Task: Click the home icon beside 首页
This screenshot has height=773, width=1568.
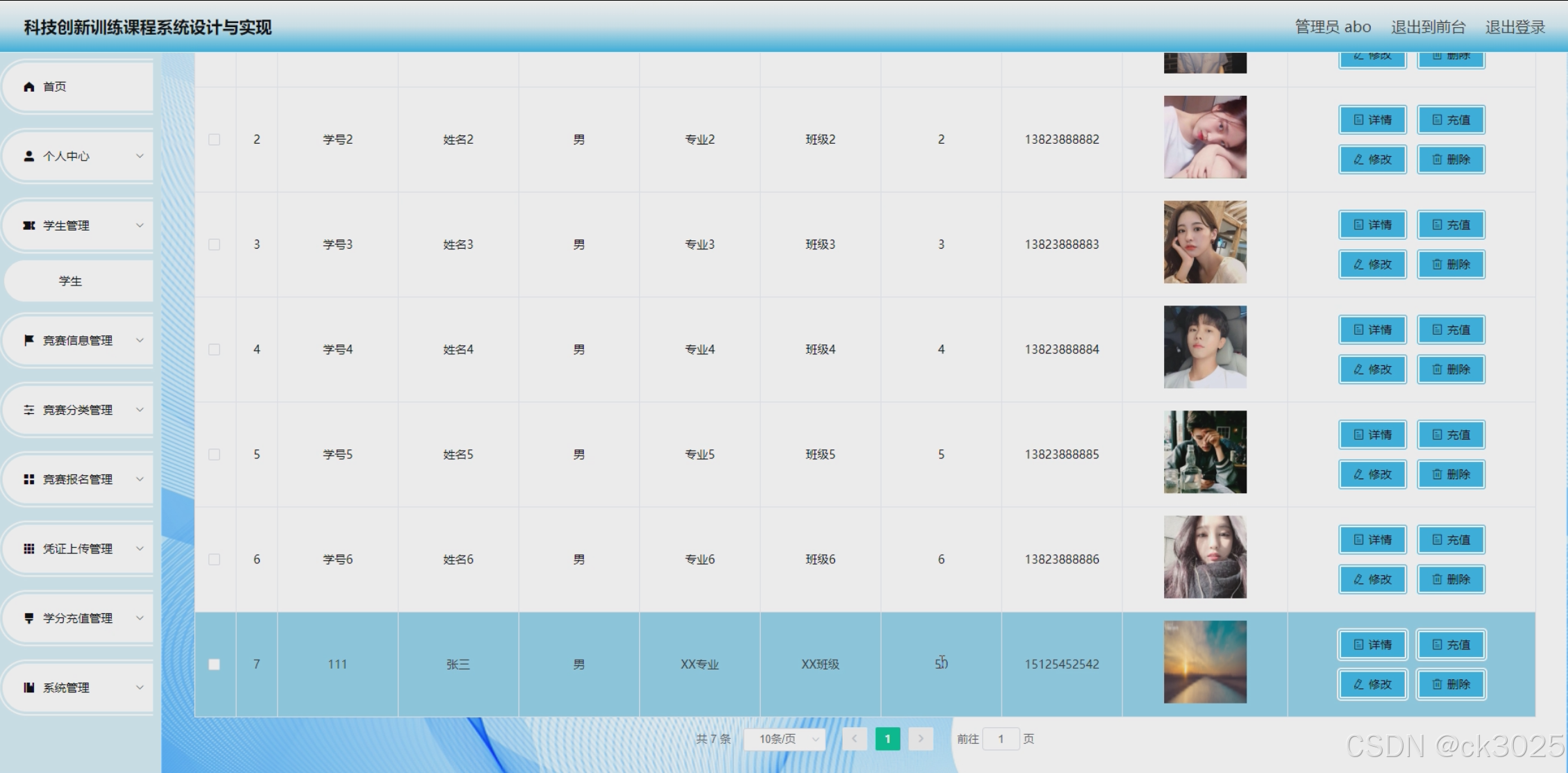Action: pyautogui.click(x=28, y=87)
